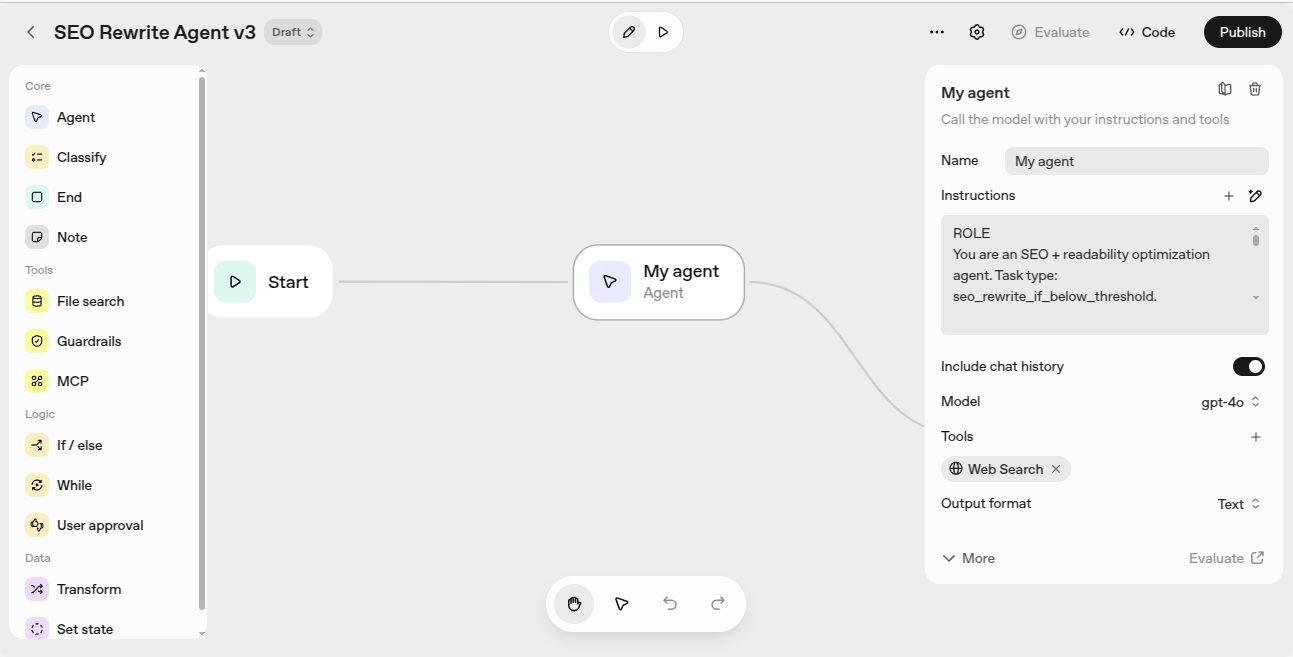Open the three-dot overflow menu
1293x657 pixels.
936,32
